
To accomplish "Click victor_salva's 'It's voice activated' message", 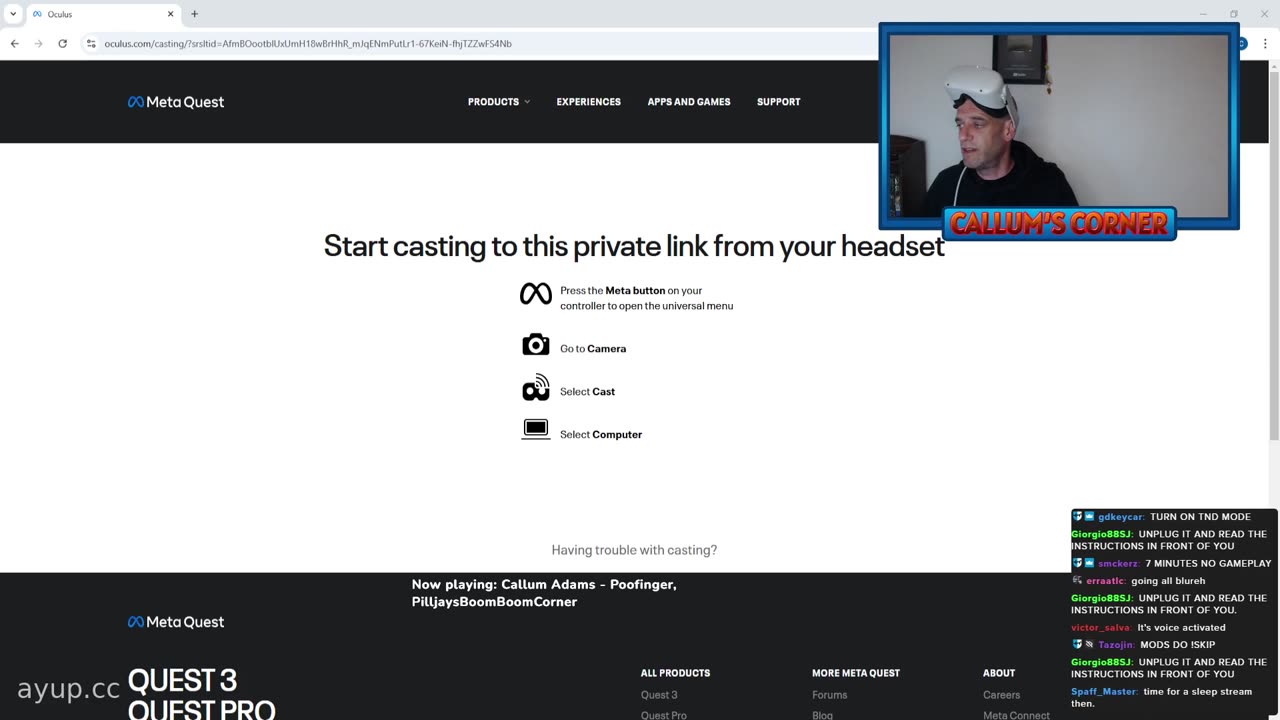I will tap(1181, 628).
